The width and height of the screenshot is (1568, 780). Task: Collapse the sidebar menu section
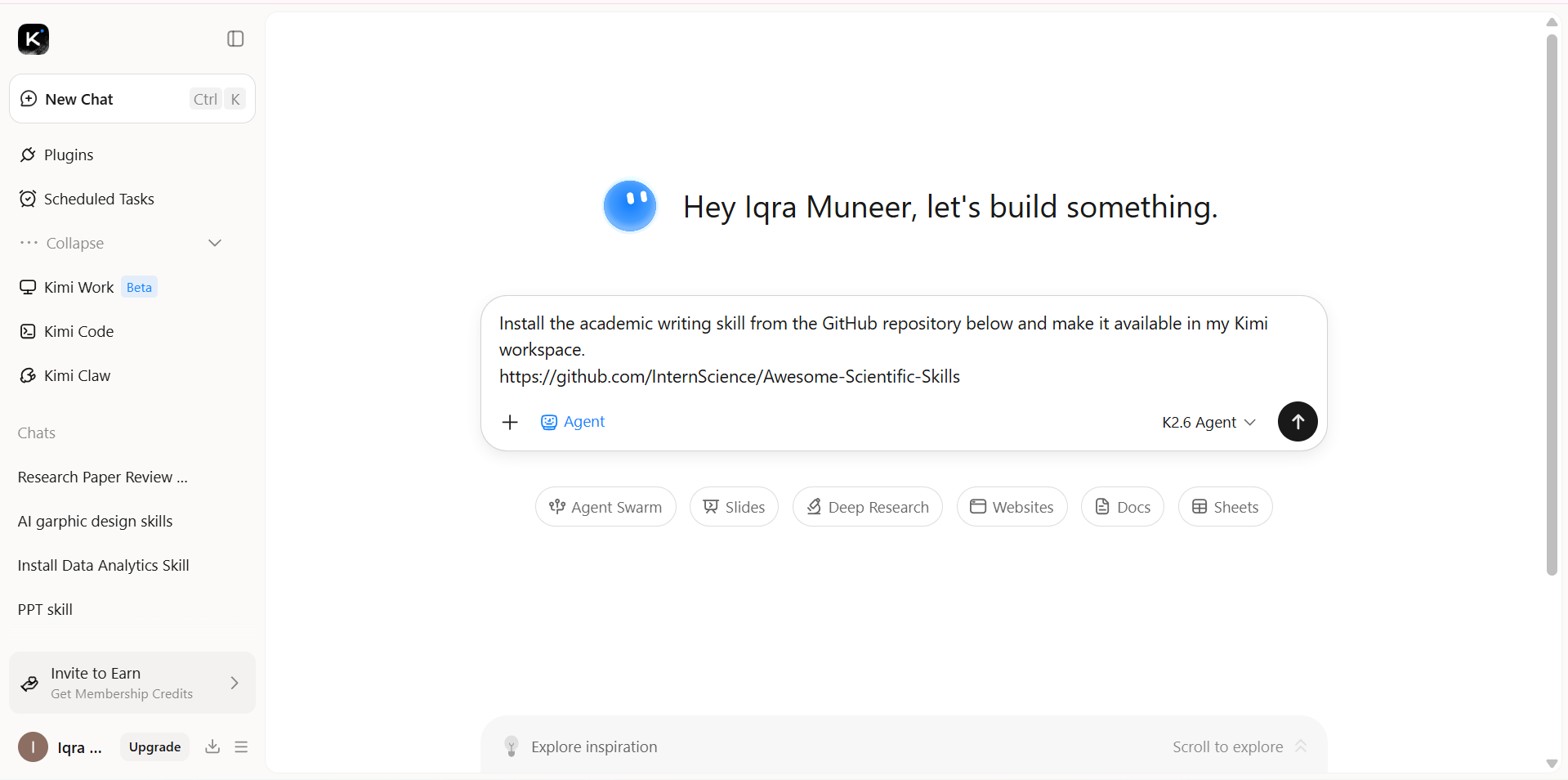coord(121,243)
